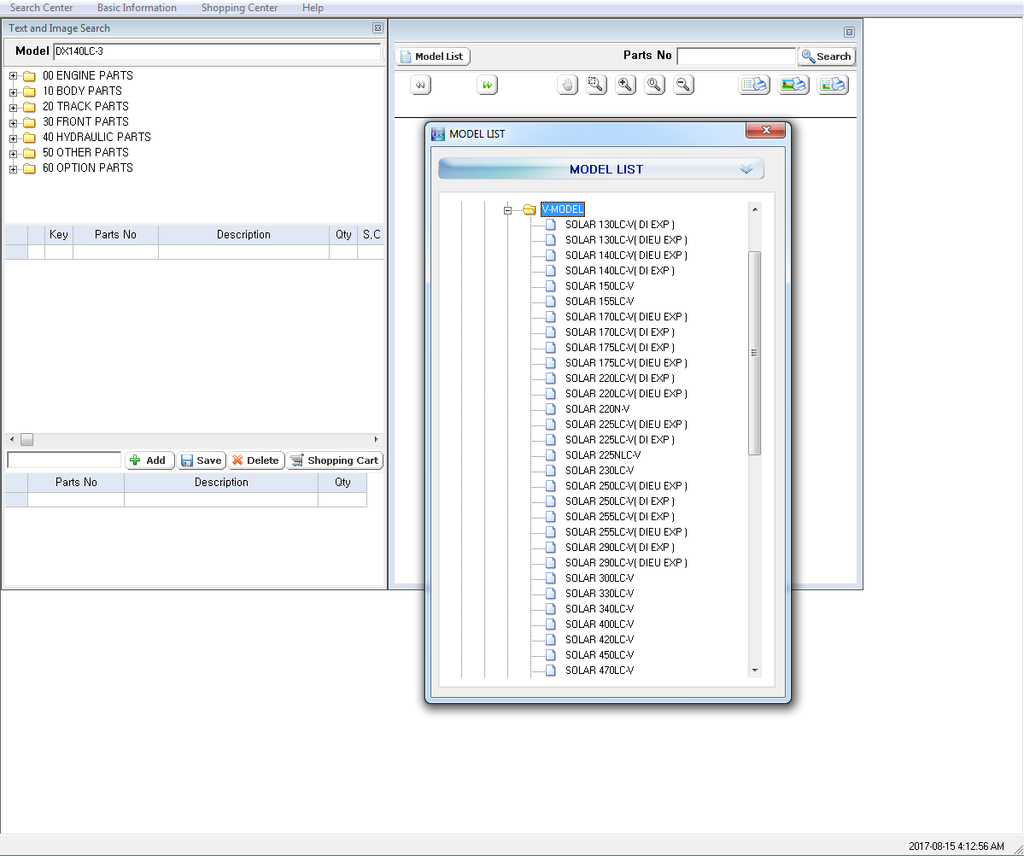The width and height of the screenshot is (1024, 856).
Task: Open the Basic Information menu
Action: click(x=136, y=8)
